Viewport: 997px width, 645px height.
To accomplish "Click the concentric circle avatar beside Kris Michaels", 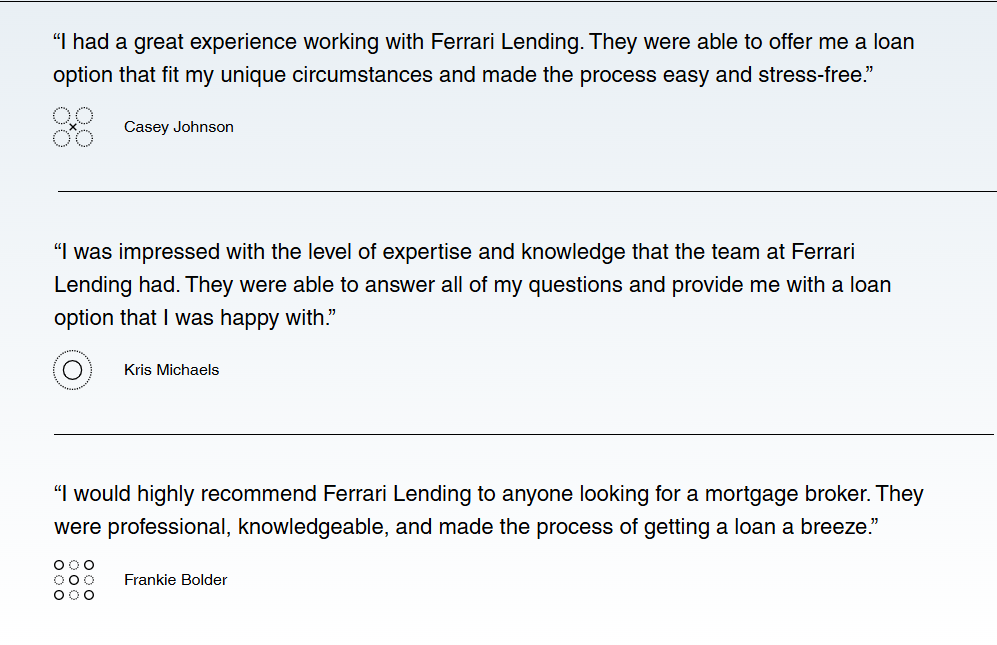I will [72, 370].
